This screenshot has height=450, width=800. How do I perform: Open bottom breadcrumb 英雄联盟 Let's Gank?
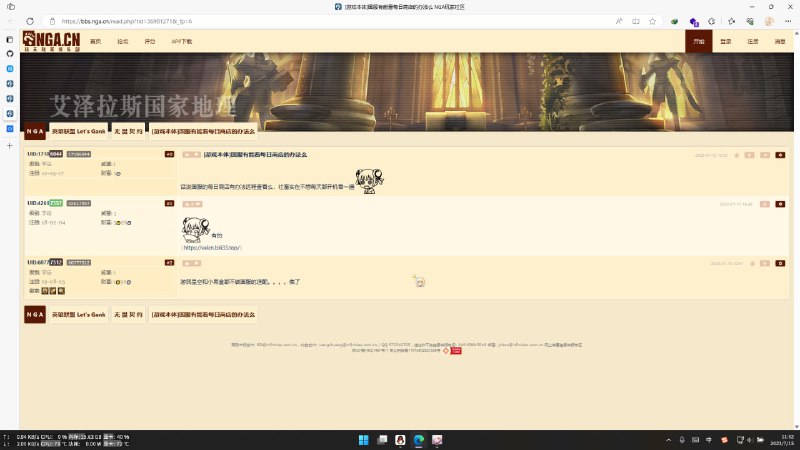pos(79,314)
